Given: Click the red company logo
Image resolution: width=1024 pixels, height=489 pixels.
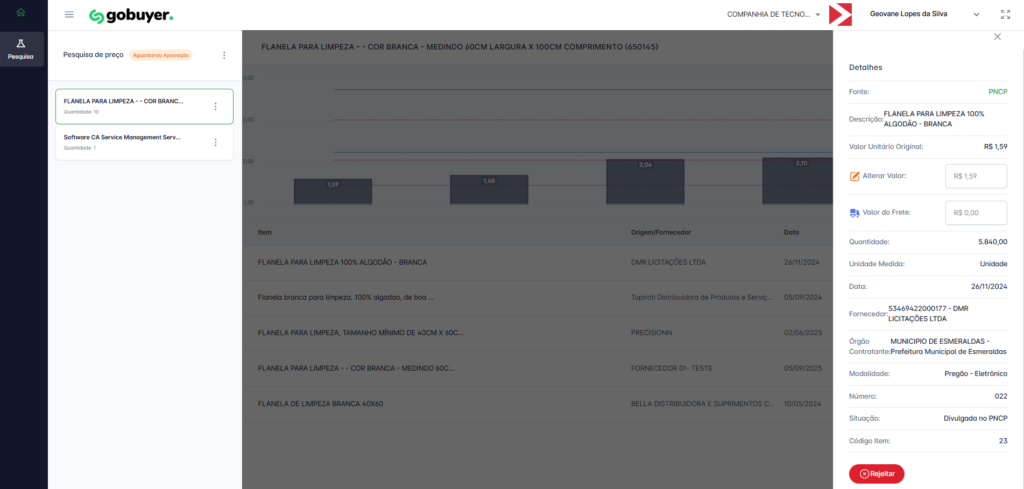Looking at the screenshot, I should 841,15.
